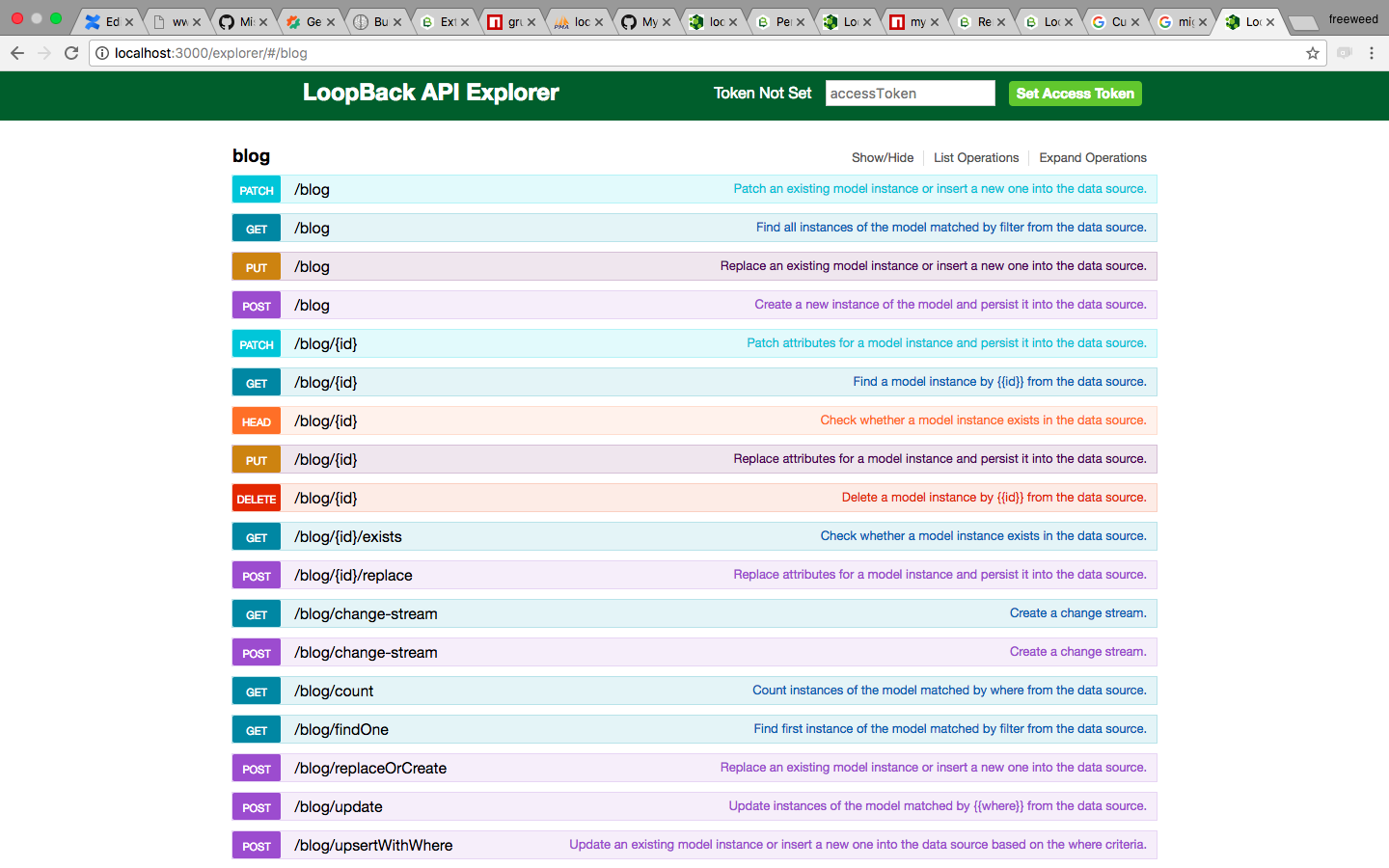The height and width of the screenshot is (868, 1389).
Task: Close the 'mig' Google tab
Action: [x=1203, y=22]
